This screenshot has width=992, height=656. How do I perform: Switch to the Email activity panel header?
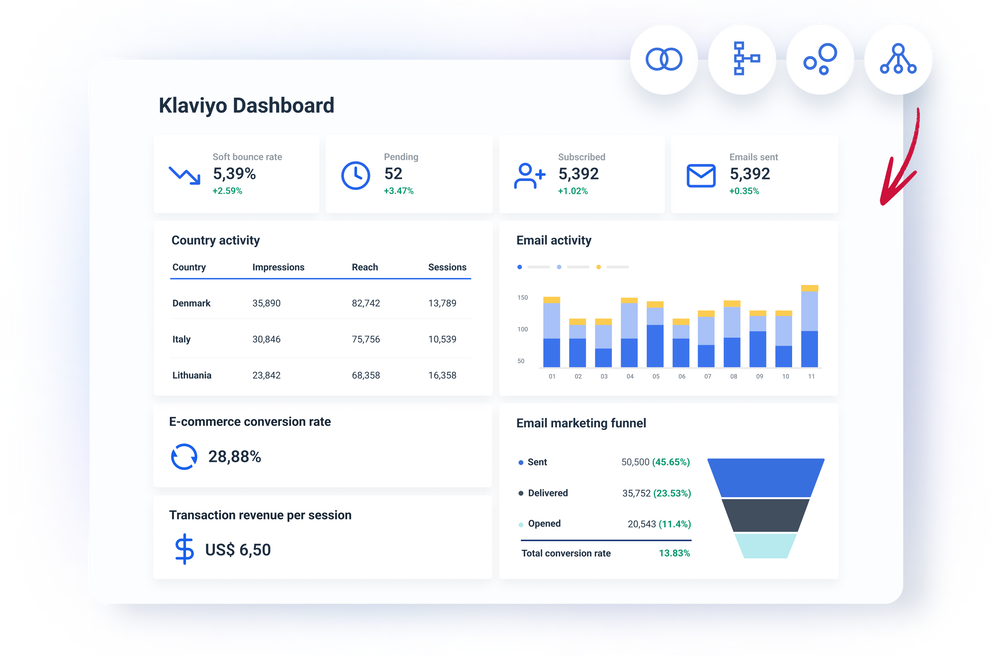tap(555, 240)
